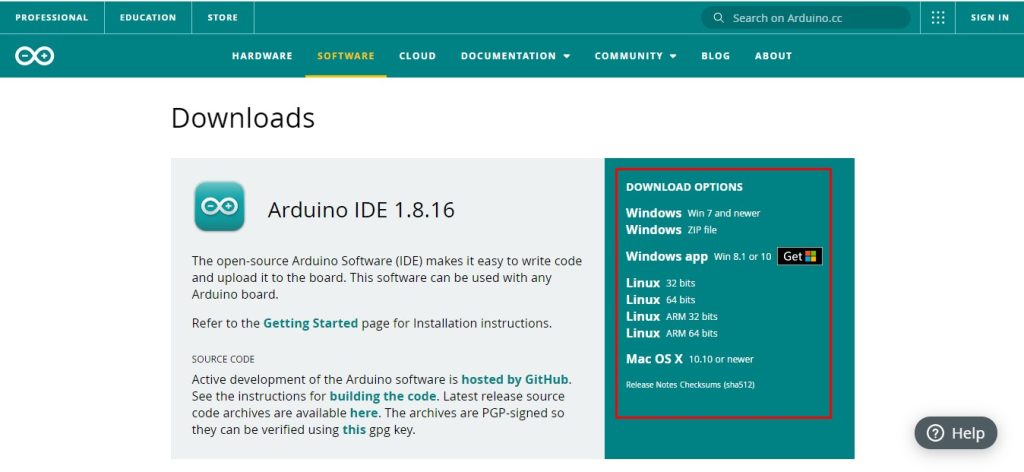Open the STORE top link
The image size is (1024, 472).
(223, 18)
